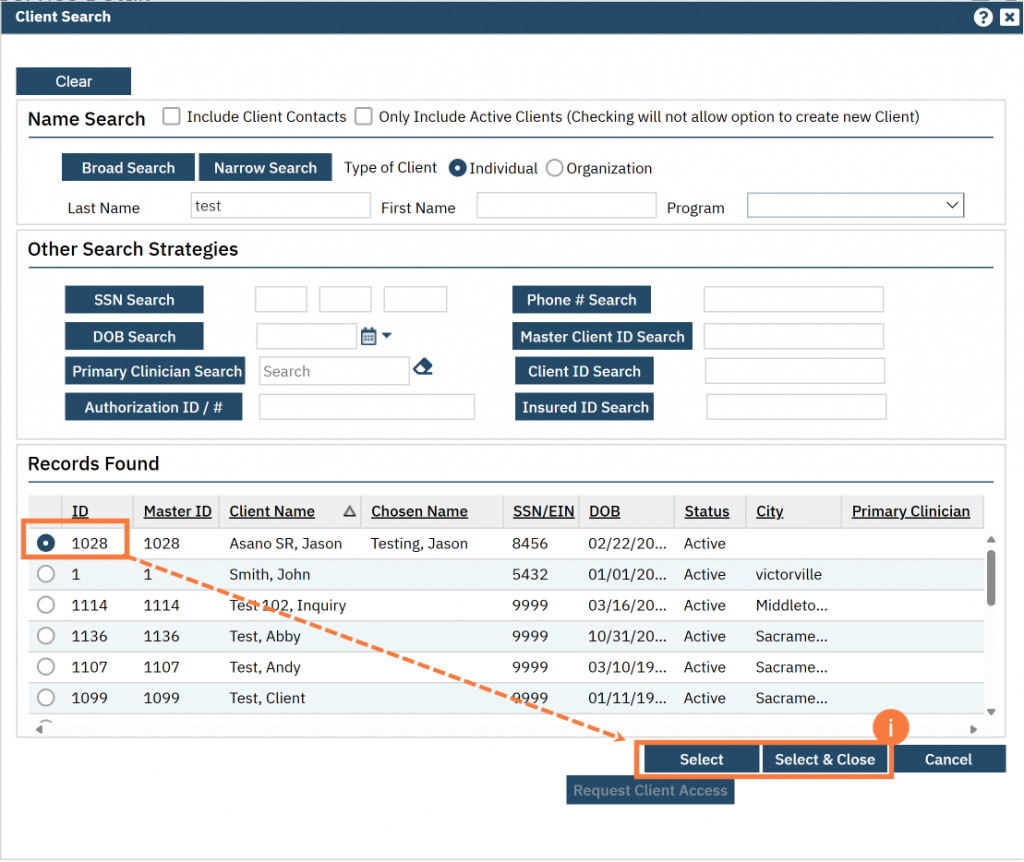Open the Program dropdown
Image resolution: width=1024 pixels, height=862 pixels.
pyautogui.click(x=855, y=206)
